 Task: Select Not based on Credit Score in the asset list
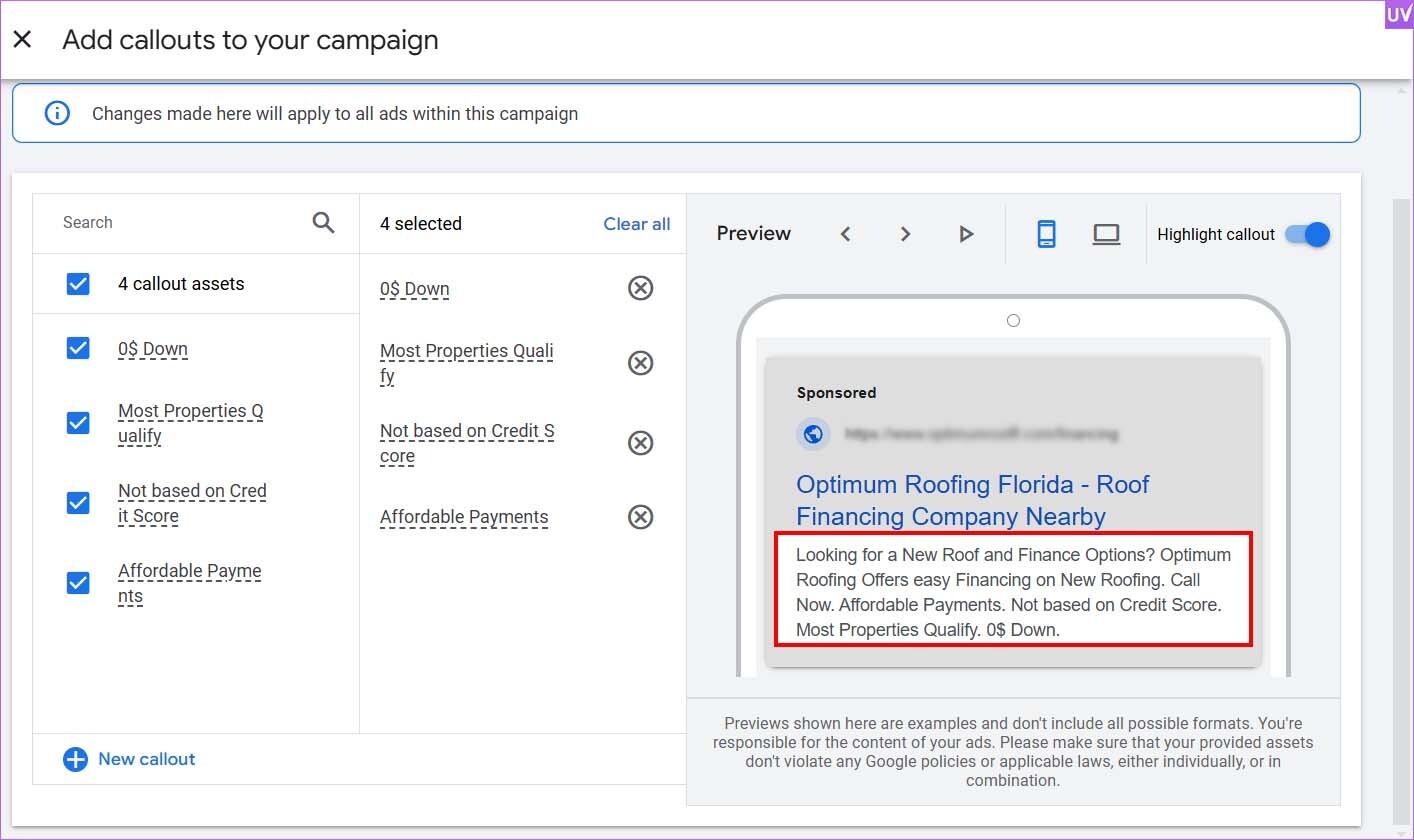tap(192, 504)
